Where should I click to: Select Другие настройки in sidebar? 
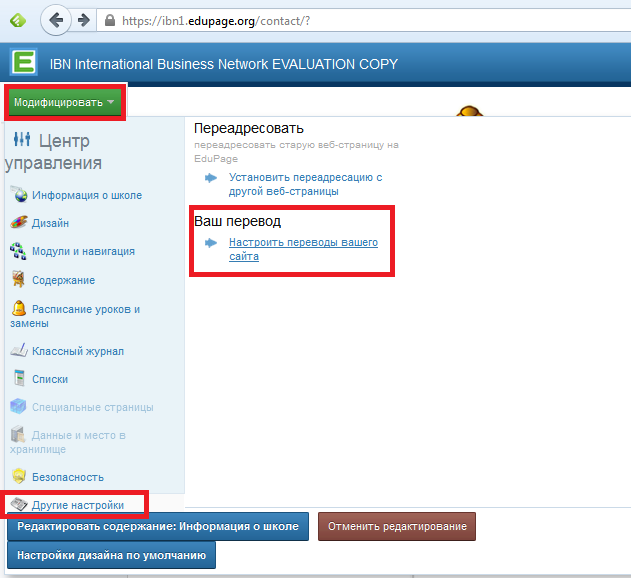pyautogui.click(x=78, y=505)
